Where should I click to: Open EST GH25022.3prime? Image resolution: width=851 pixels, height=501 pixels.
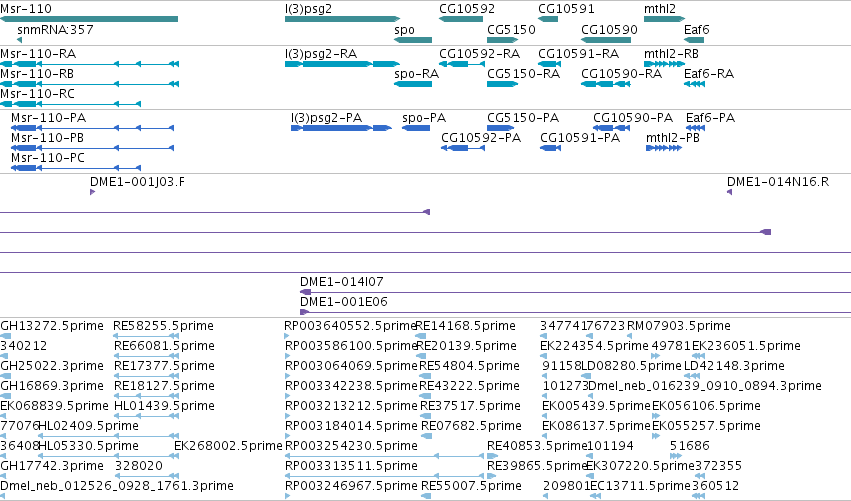point(52,366)
